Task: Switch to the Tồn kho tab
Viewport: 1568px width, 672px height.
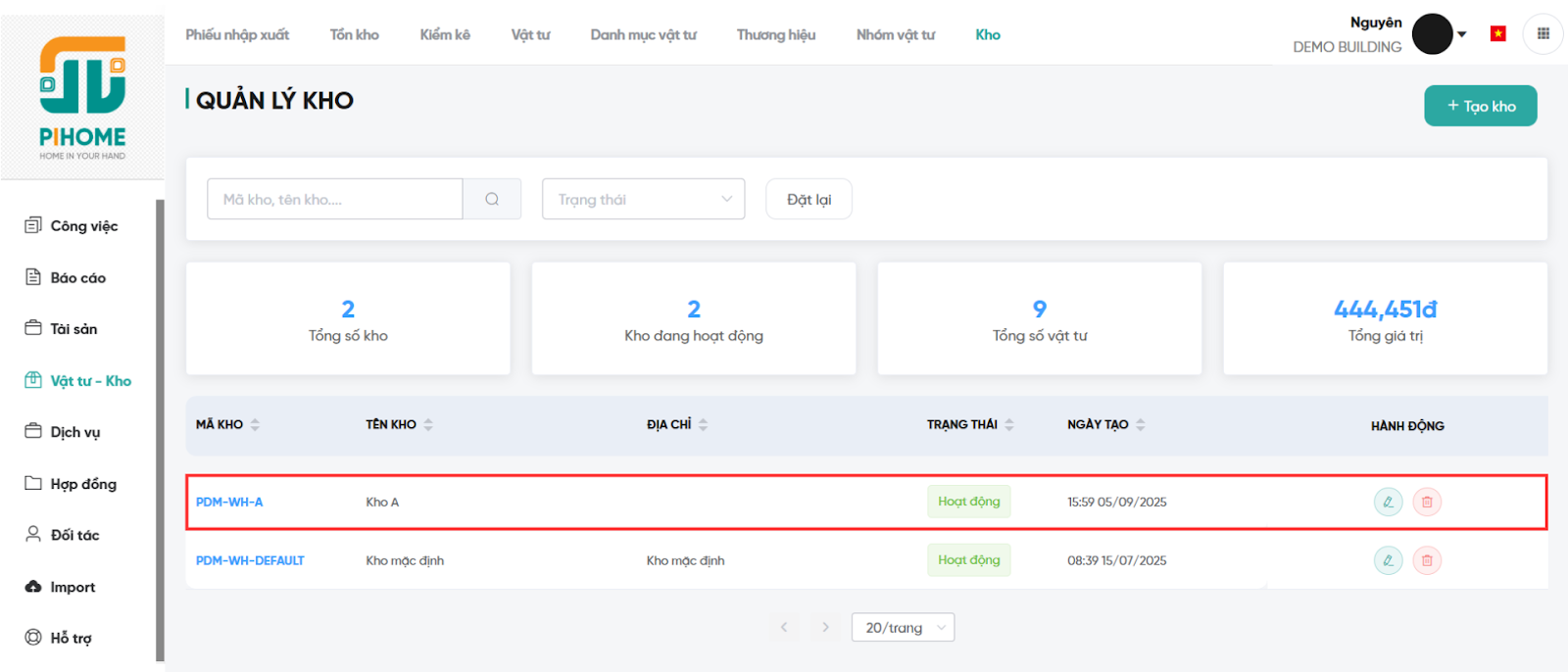Action: click(x=354, y=35)
